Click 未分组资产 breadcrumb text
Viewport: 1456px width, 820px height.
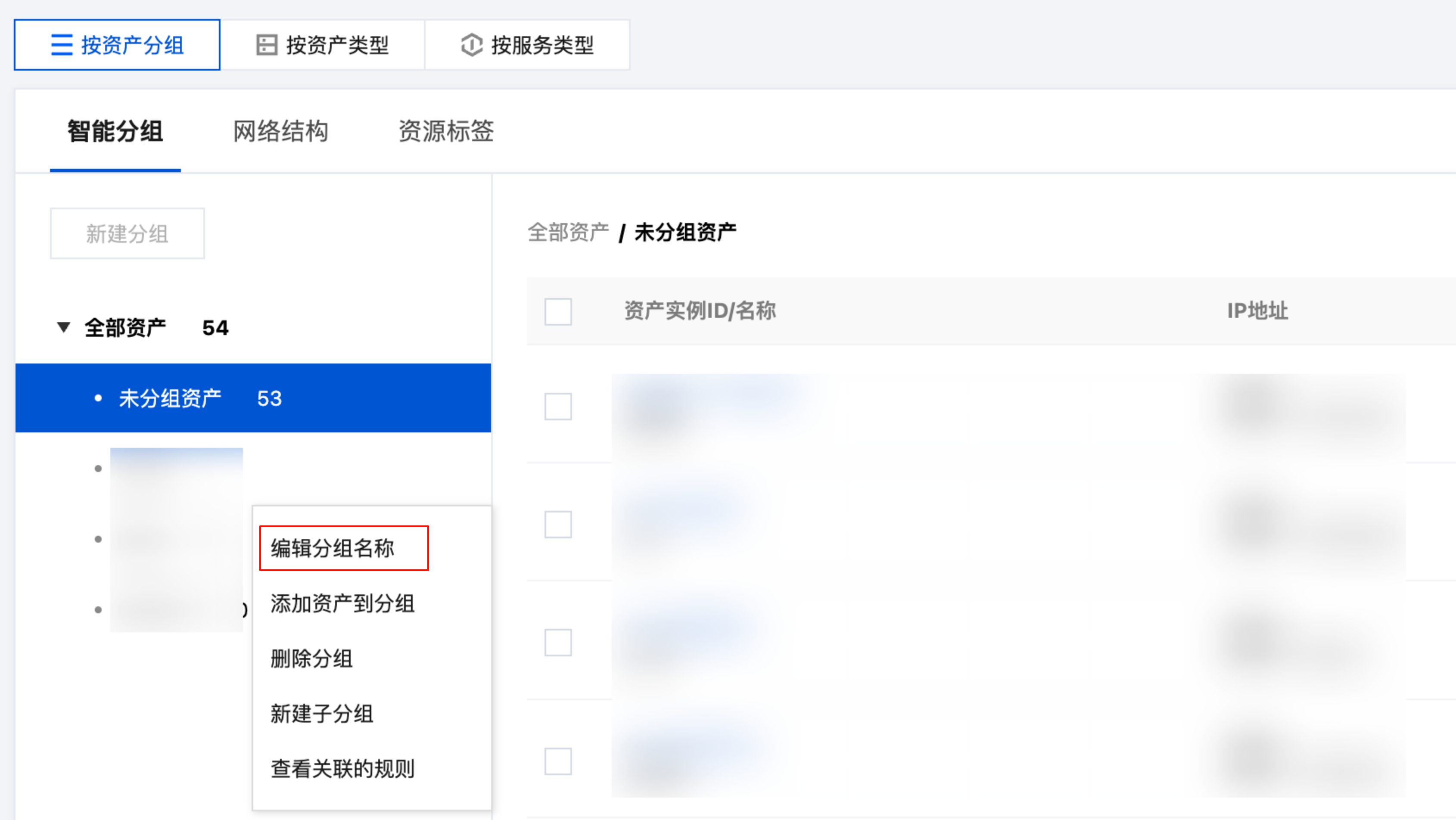pos(685,232)
